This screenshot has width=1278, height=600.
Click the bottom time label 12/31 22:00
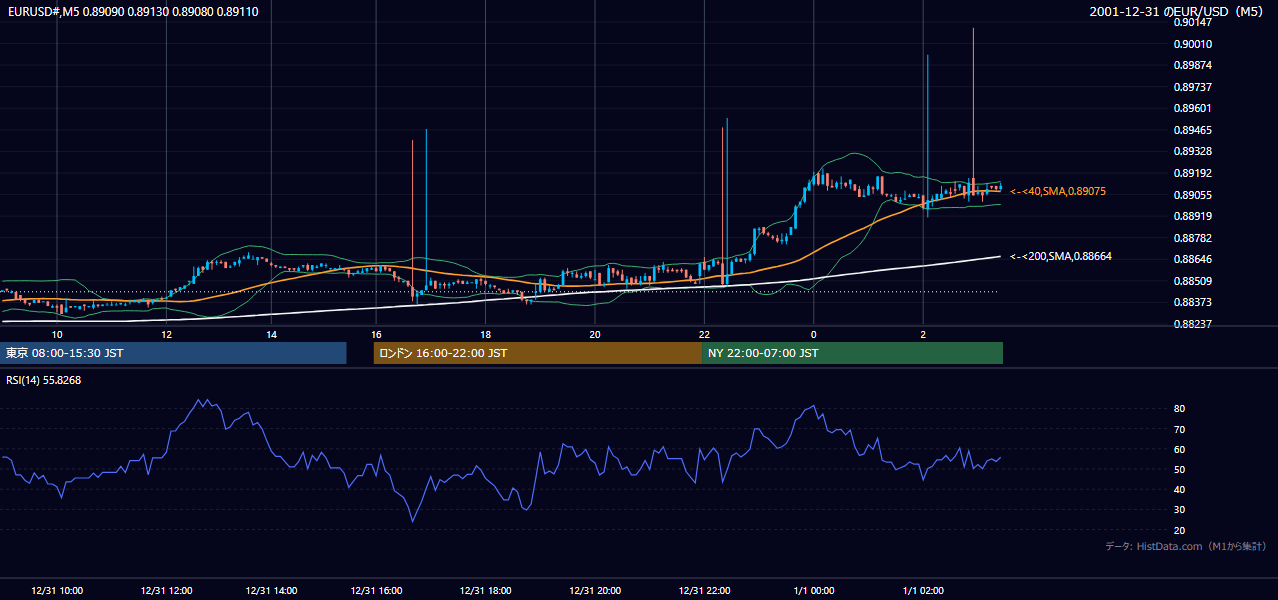point(705,590)
